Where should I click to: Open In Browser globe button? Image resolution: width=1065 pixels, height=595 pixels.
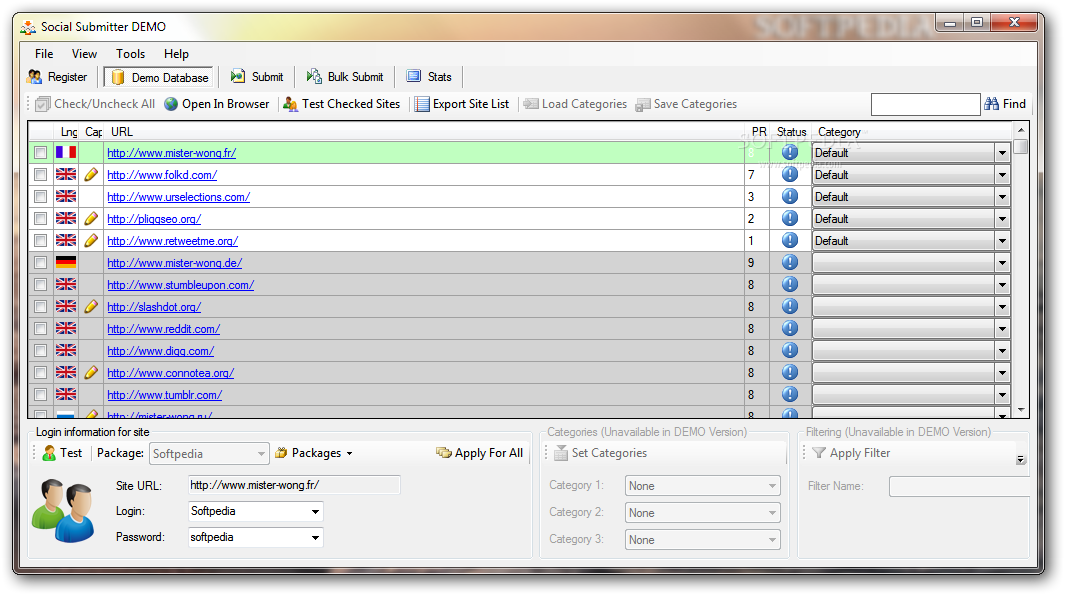217,104
